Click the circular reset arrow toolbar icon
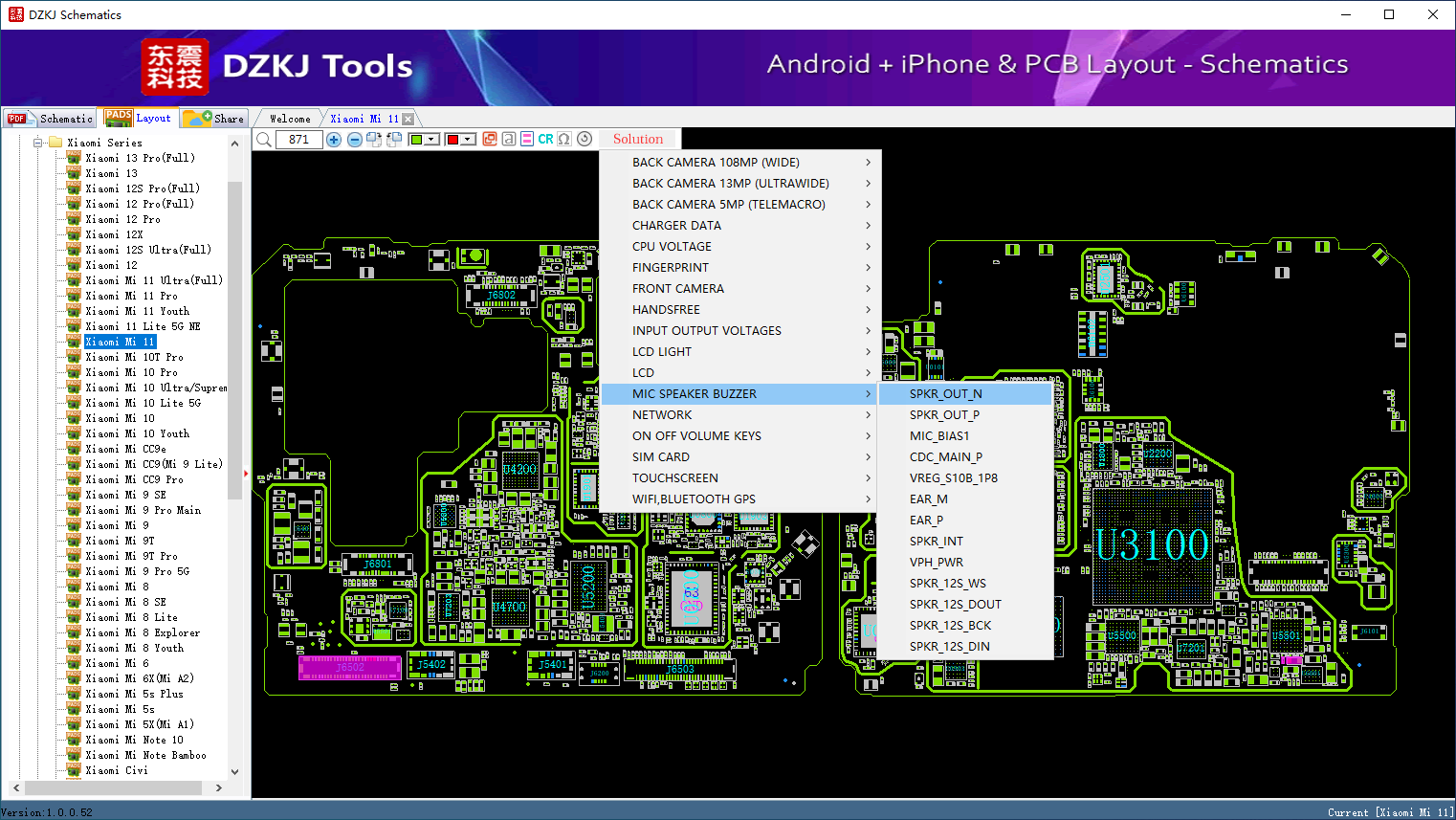Screen dimensions: 1456x820 point(585,139)
